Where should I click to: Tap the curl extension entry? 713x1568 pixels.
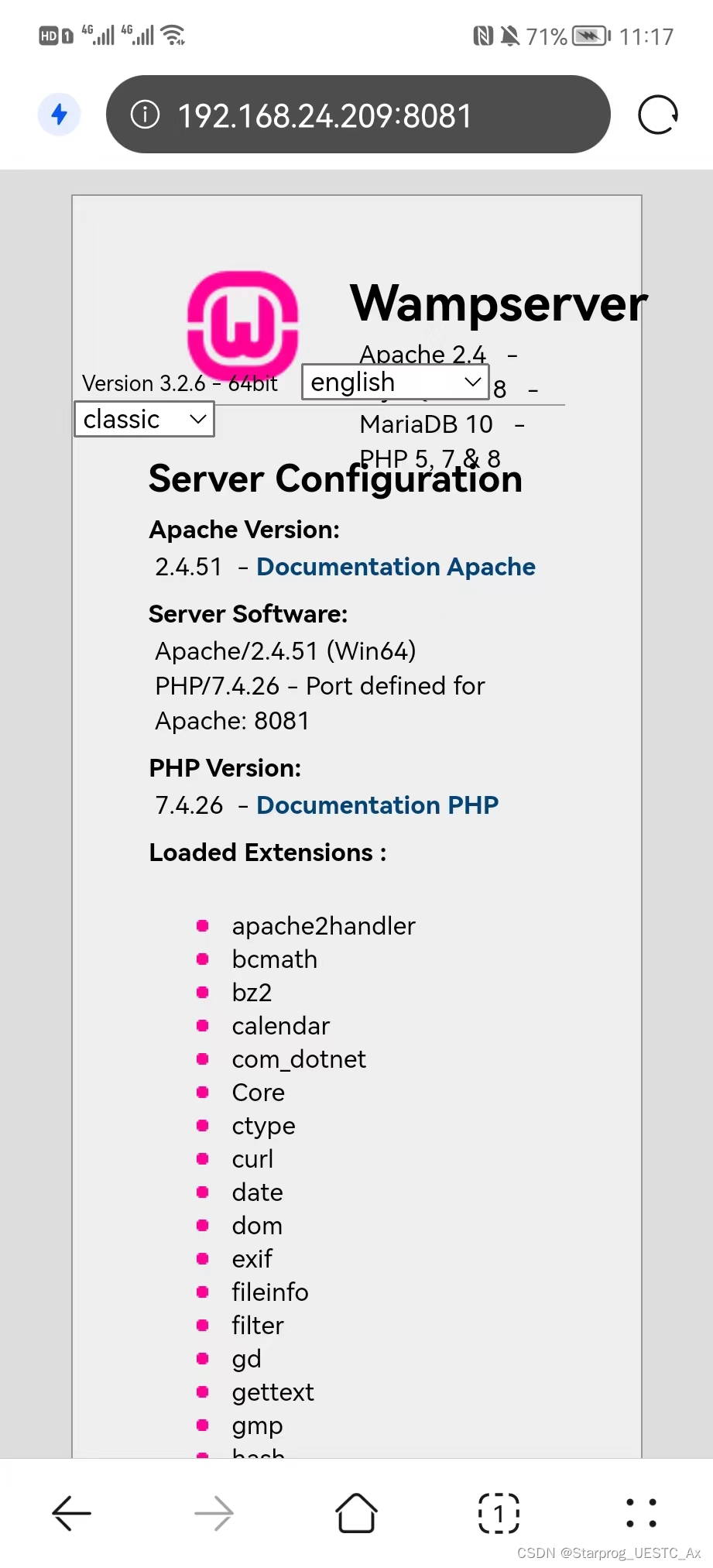coord(252,1159)
